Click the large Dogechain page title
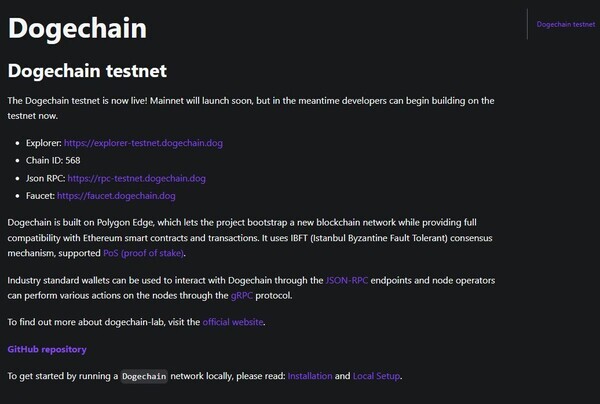Image resolution: width=600 pixels, height=404 pixels. pyautogui.click(x=77, y=29)
